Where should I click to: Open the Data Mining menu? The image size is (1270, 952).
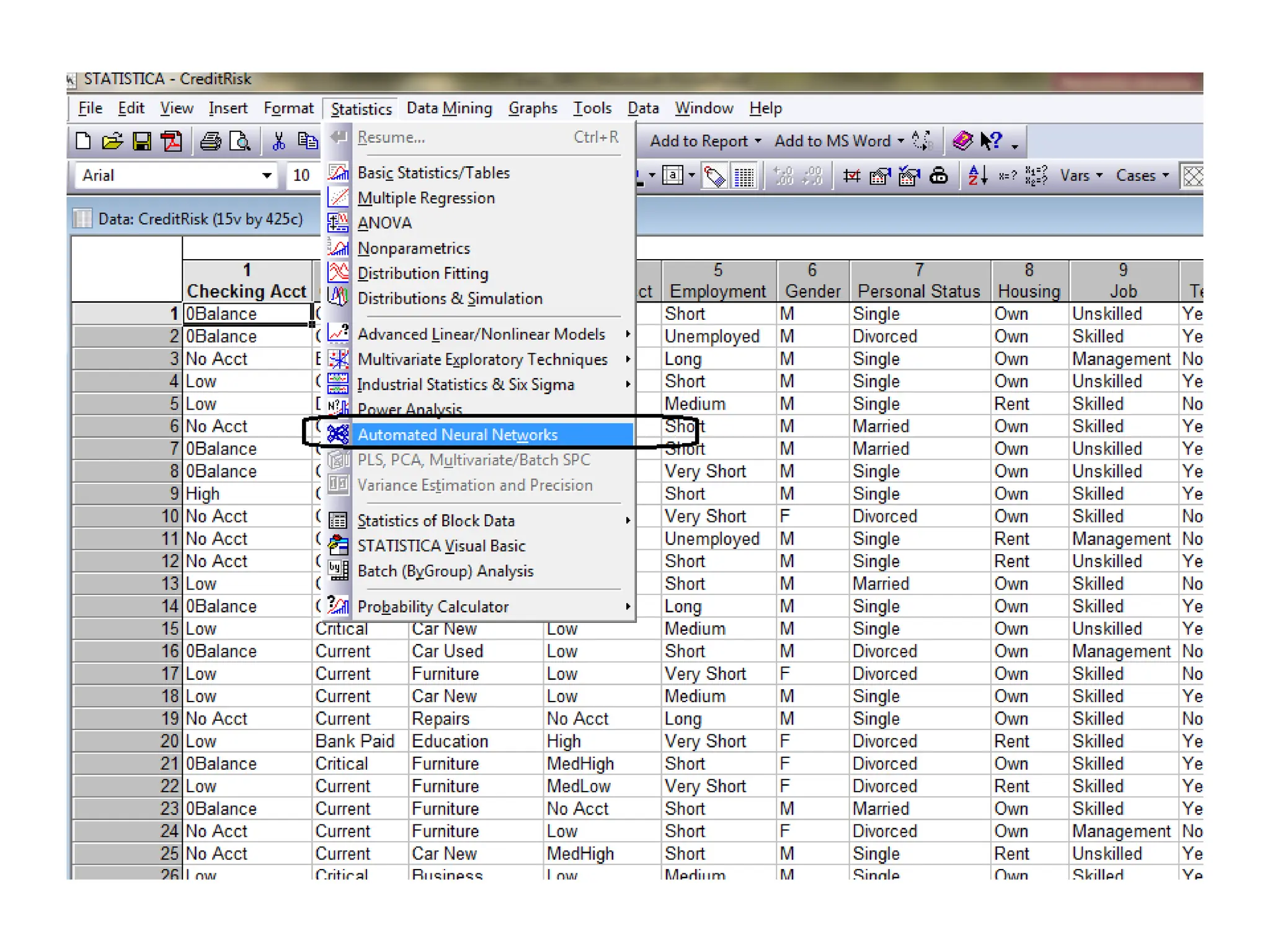tap(449, 108)
